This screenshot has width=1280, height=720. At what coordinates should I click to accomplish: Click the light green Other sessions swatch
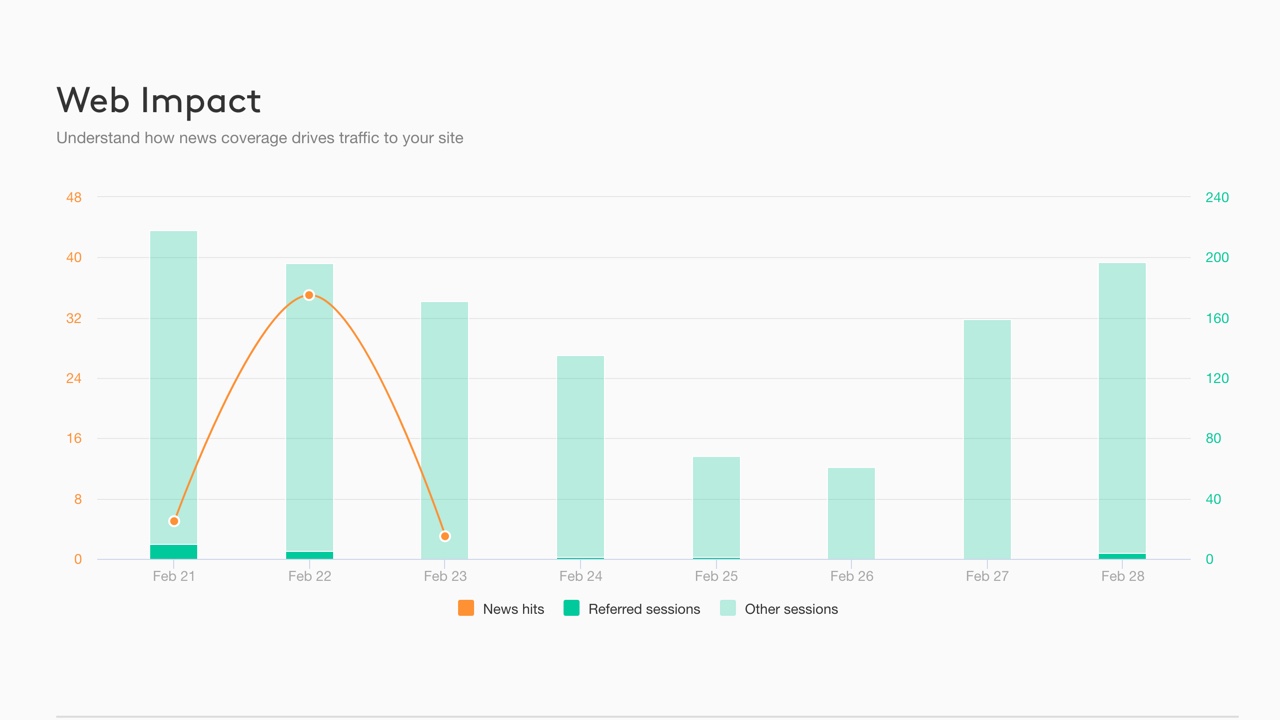click(x=728, y=608)
